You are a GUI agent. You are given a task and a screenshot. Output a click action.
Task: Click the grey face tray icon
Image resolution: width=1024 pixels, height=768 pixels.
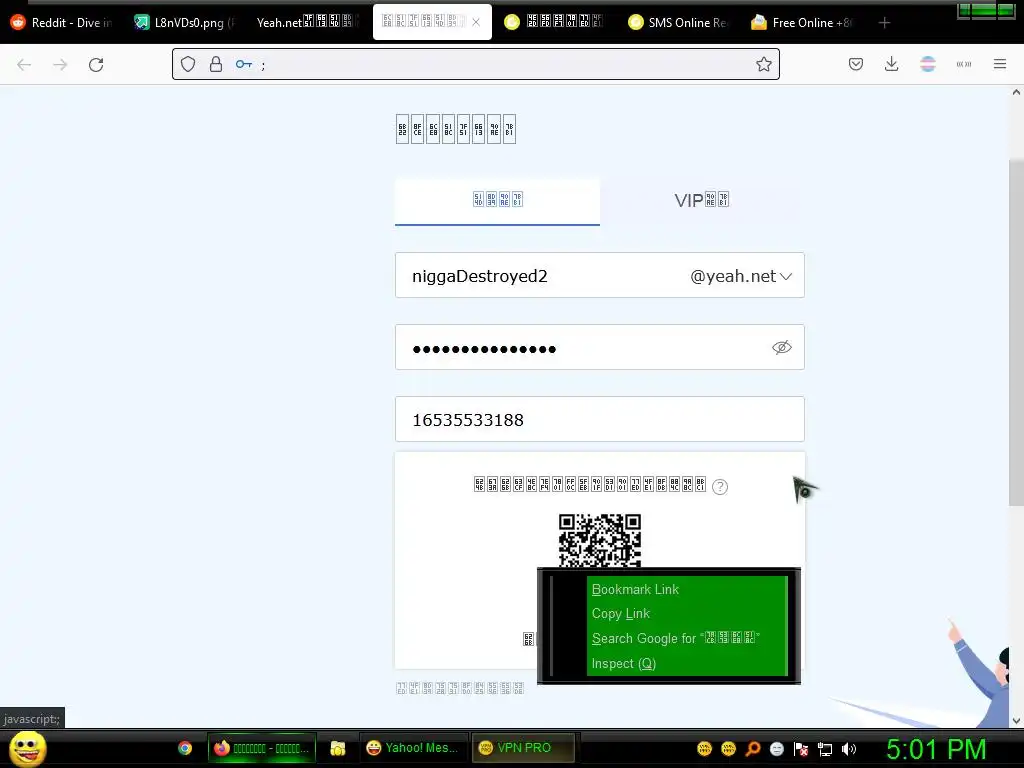tap(776, 749)
